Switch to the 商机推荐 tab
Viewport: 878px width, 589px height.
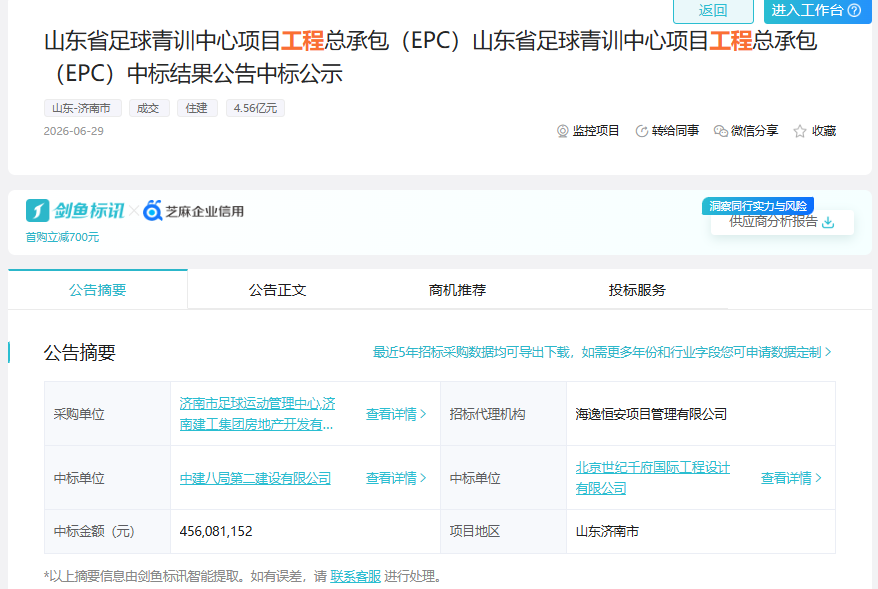click(457, 289)
